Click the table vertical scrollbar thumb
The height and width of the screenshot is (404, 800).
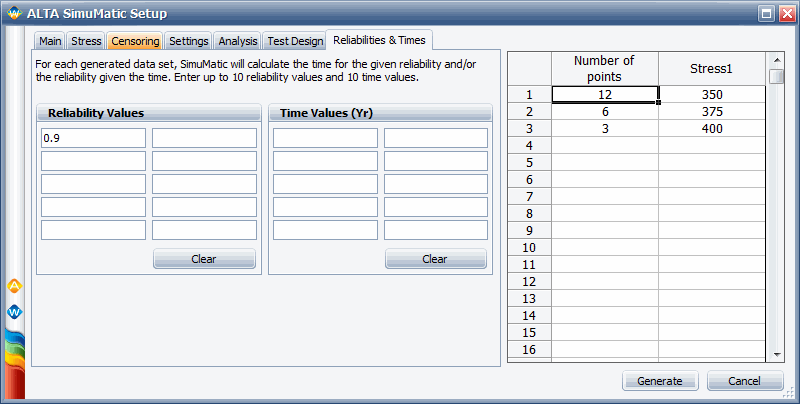(x=777, y=76)
